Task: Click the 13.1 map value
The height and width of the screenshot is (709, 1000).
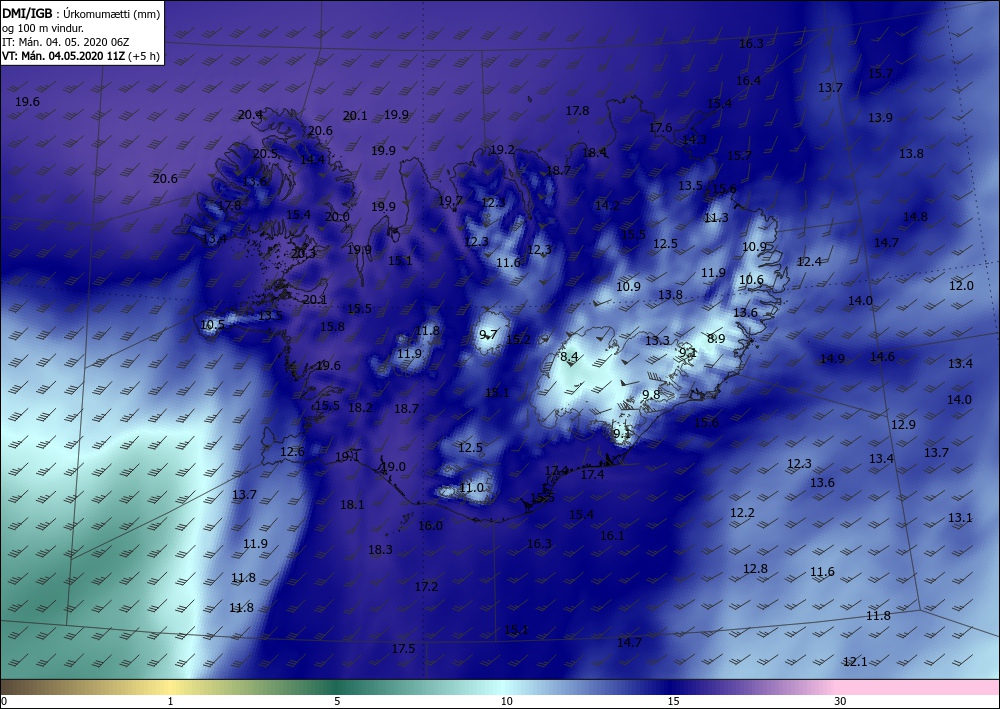Action: [x=960, y=518]
